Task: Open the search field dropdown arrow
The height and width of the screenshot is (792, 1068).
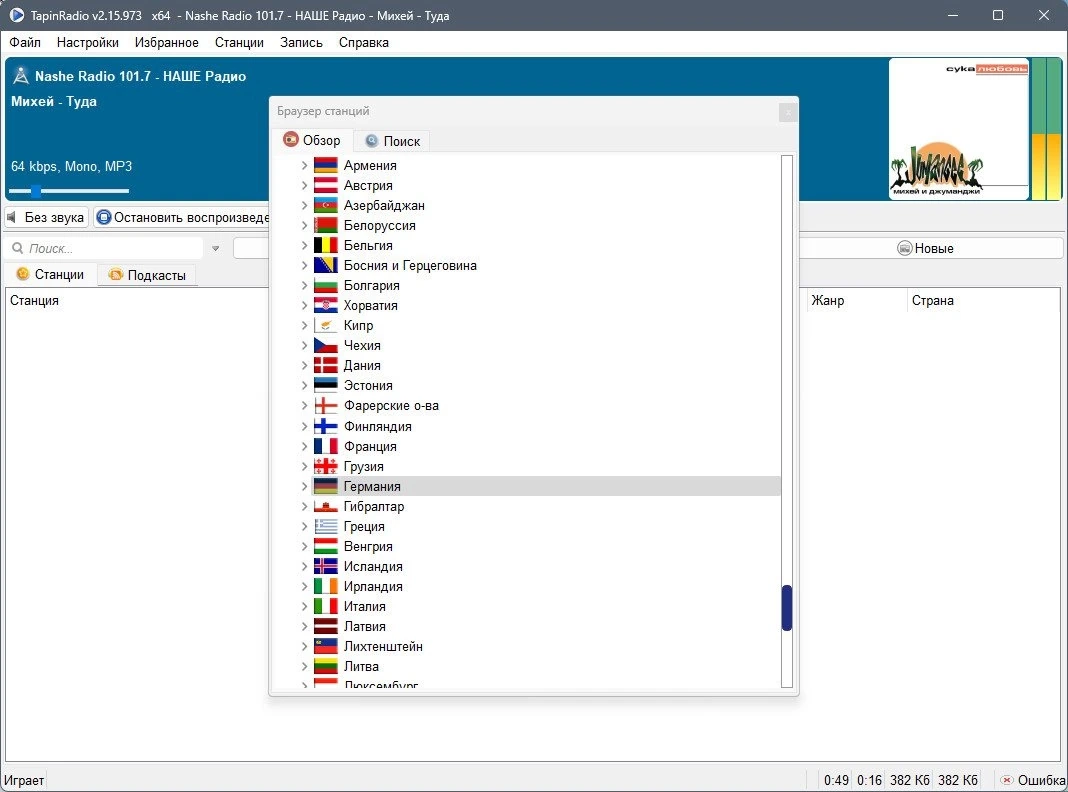Action: point(215,249)
